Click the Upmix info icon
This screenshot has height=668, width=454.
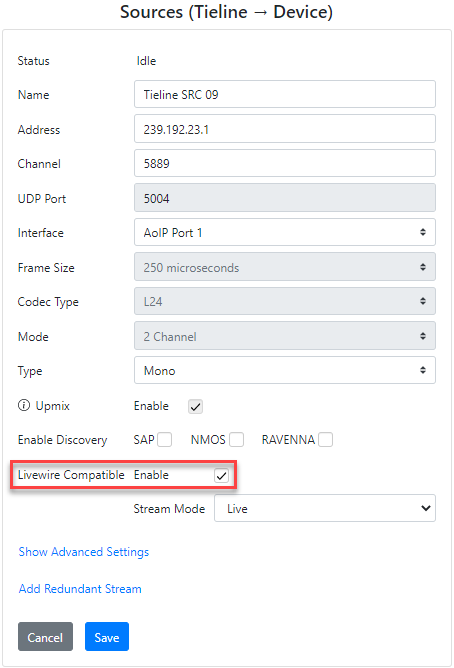24,405
